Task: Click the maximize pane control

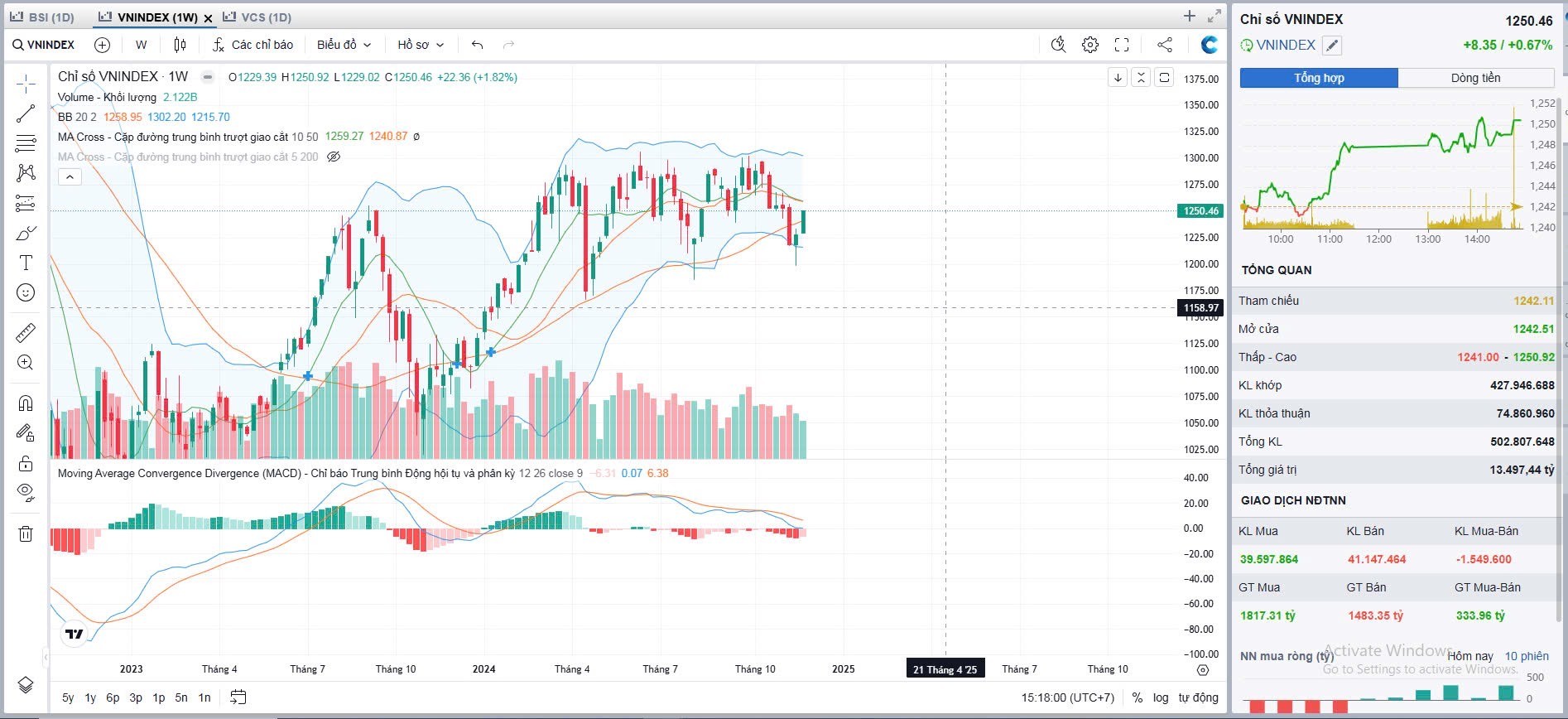Action: click(1164, 78)
